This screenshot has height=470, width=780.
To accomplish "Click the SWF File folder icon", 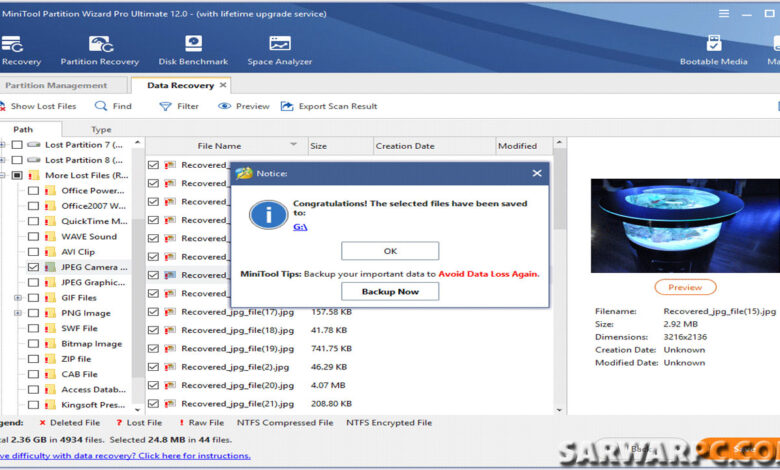I will [50, 328].
